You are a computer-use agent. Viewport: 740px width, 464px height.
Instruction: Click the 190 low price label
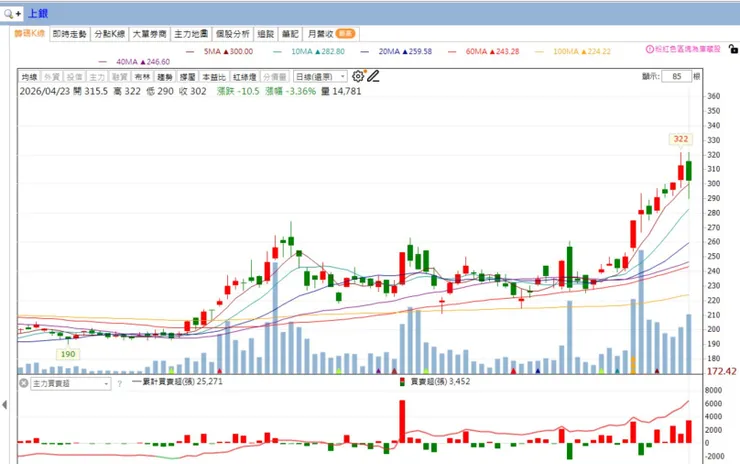click(68, 354)
